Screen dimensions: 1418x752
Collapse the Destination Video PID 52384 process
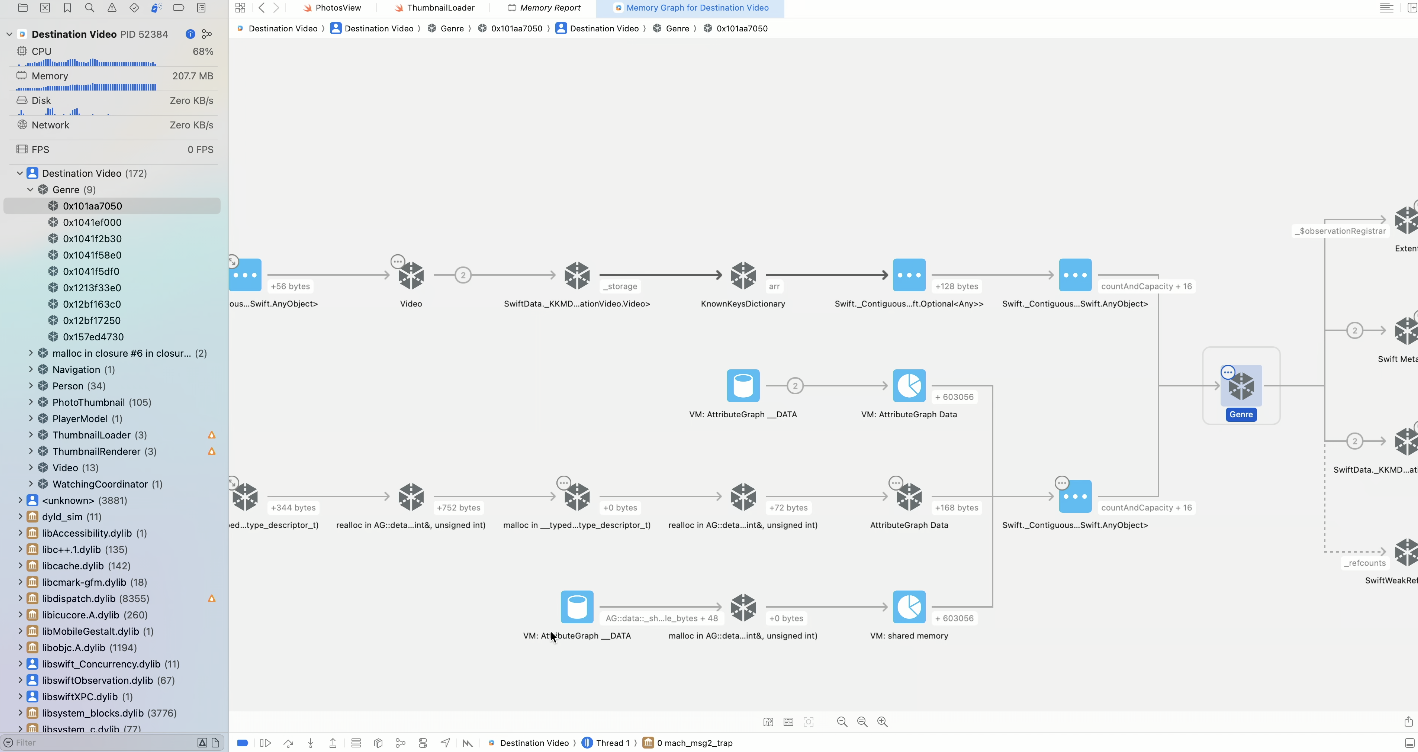pos(9,34)
